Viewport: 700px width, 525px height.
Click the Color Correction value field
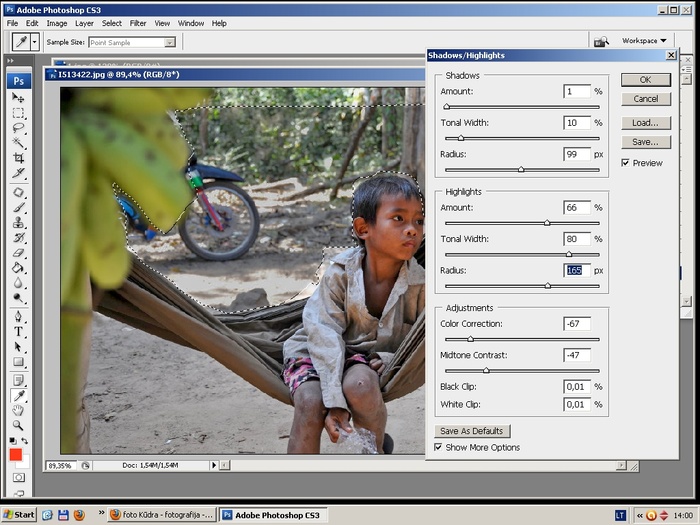pos(577,323)
